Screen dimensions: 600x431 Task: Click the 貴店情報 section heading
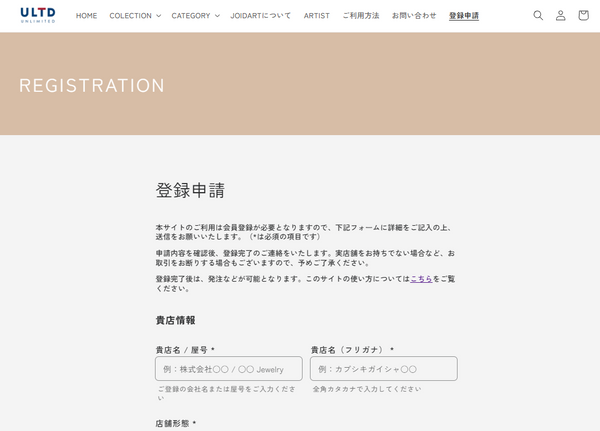click(x=176, y=320)
